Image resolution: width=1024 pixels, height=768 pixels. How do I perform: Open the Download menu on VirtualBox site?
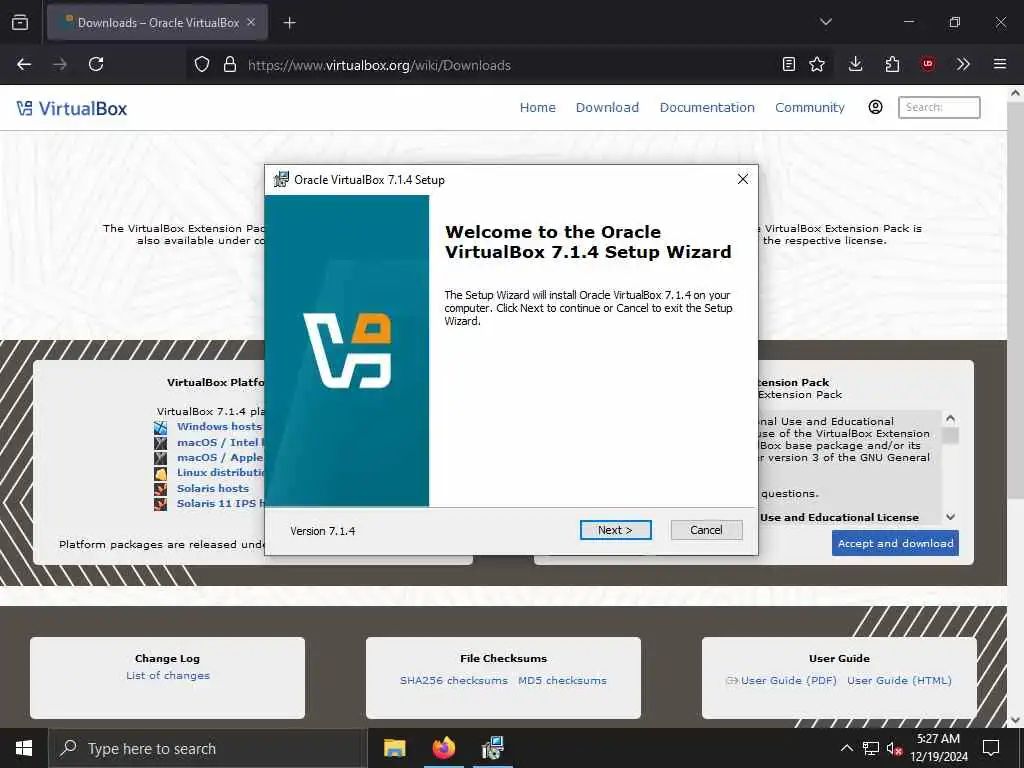click(607, 108)
